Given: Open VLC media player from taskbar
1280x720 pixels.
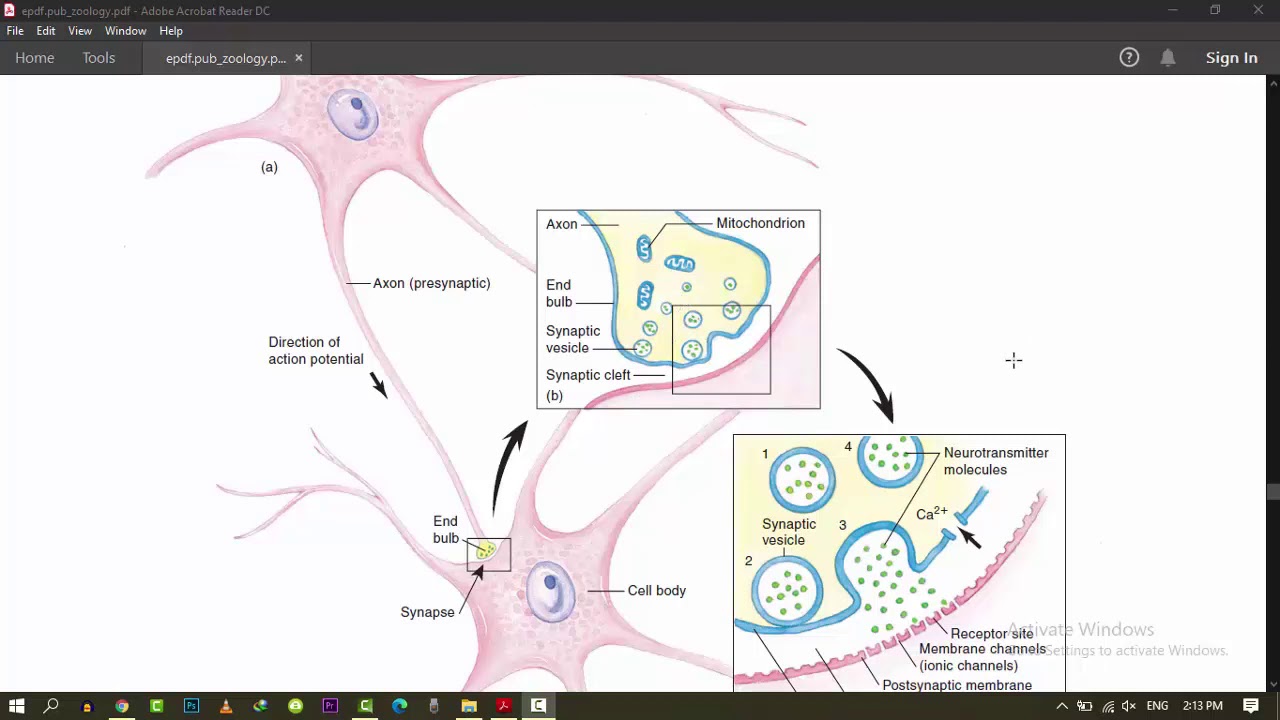Looking at the screenshot, I should tap(226, 706).
